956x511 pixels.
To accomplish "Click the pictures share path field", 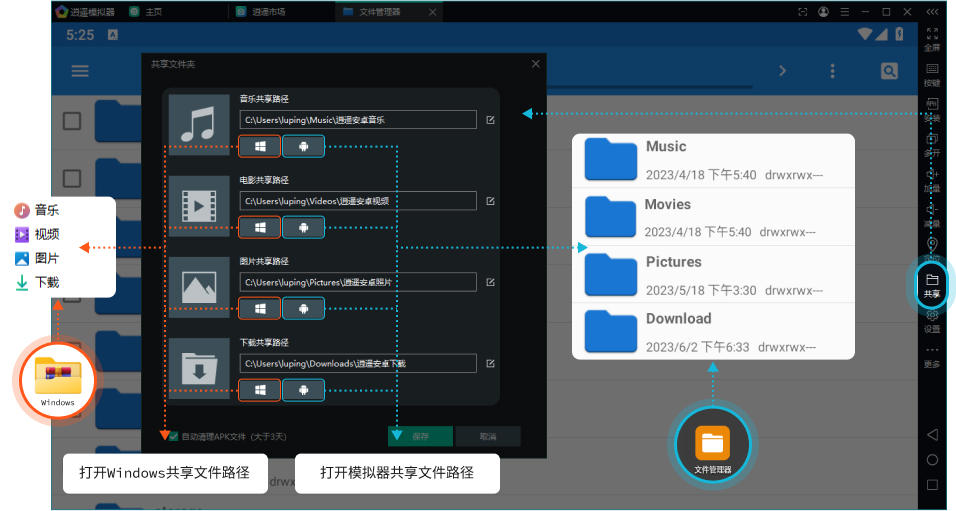I will [x=358, y=282].
